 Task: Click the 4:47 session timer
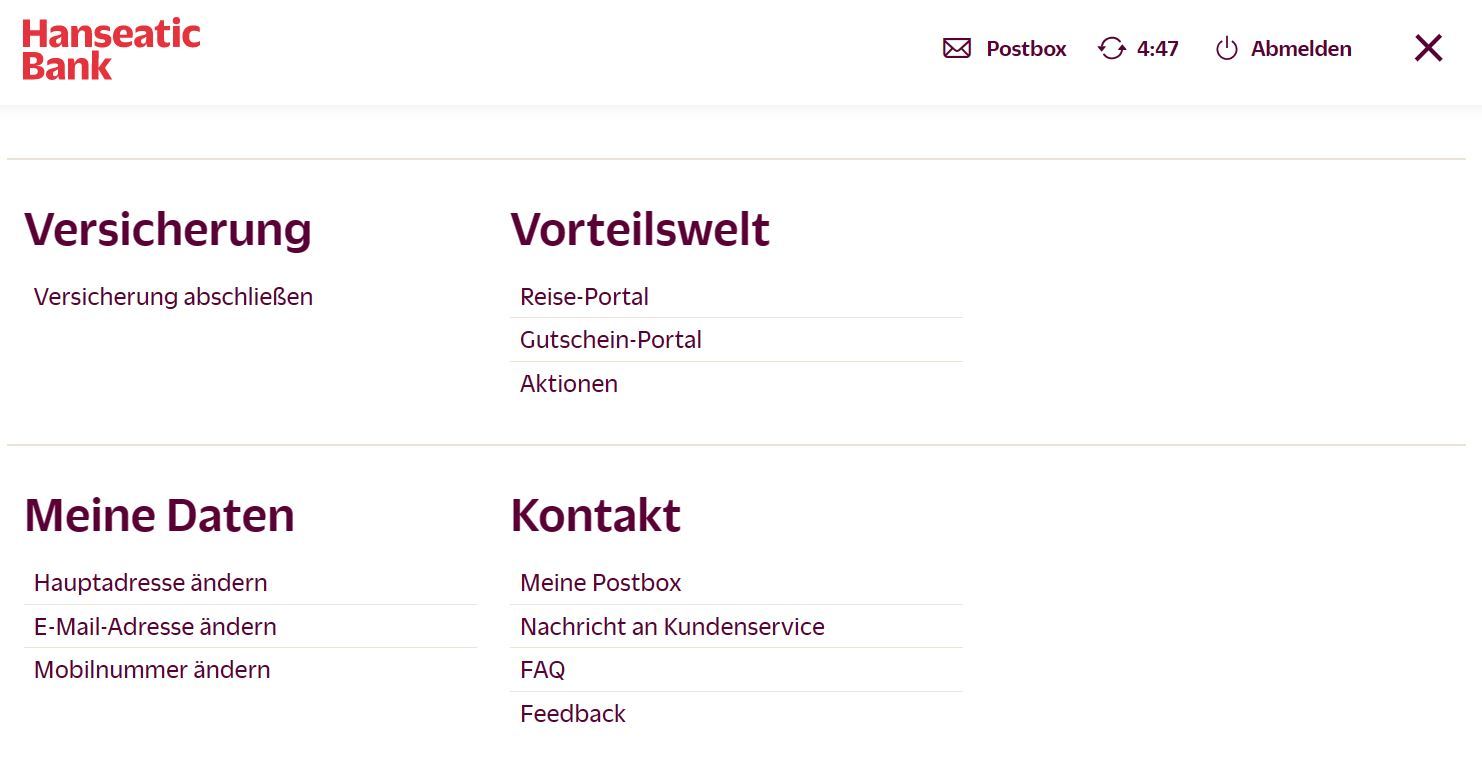1158,48
